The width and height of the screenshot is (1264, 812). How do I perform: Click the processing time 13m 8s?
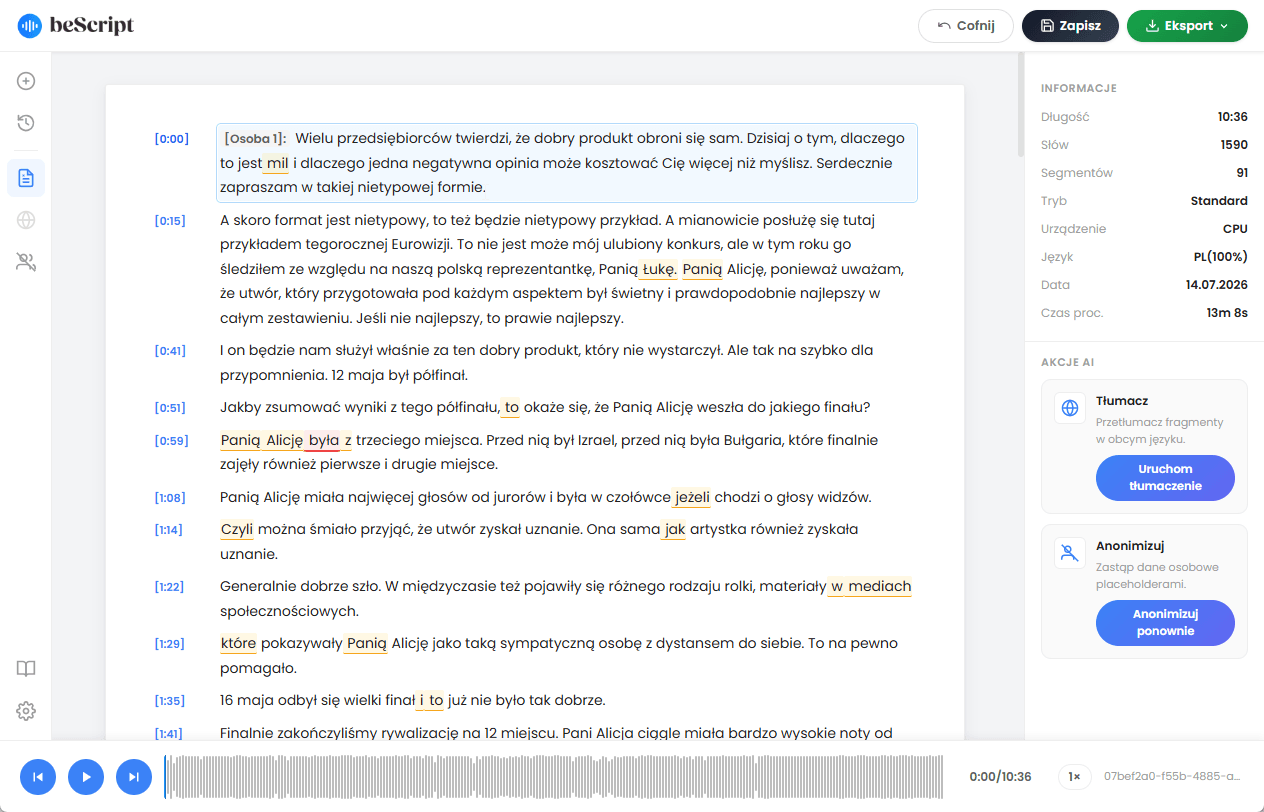(1227, 313)
